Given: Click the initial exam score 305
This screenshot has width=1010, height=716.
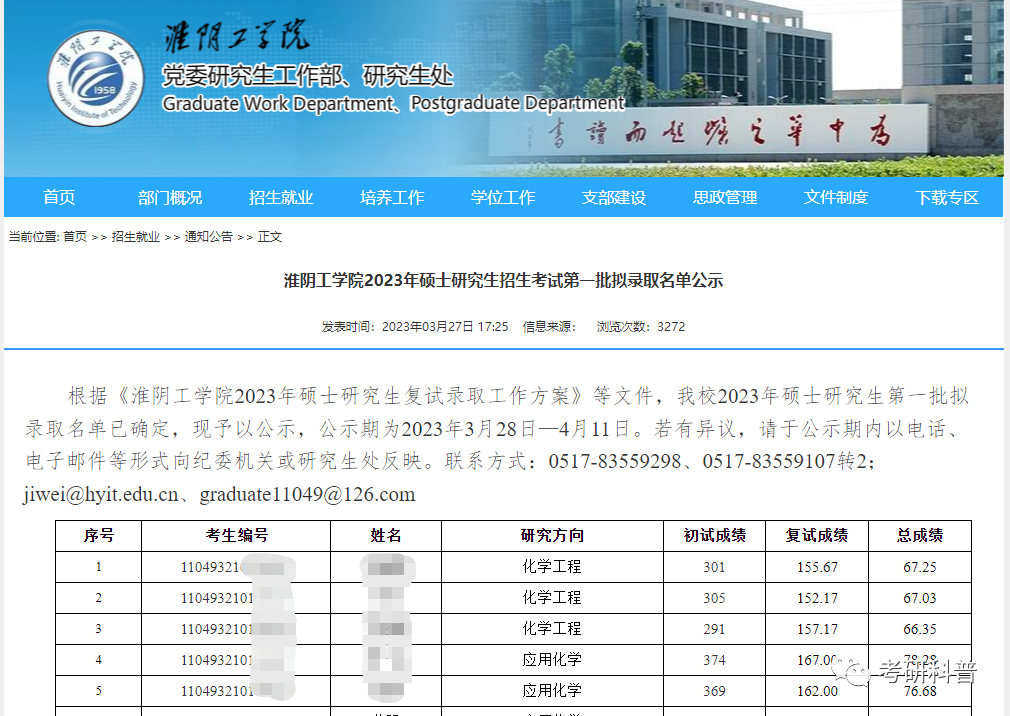Looking at the screenshot, I should (714, 598).
